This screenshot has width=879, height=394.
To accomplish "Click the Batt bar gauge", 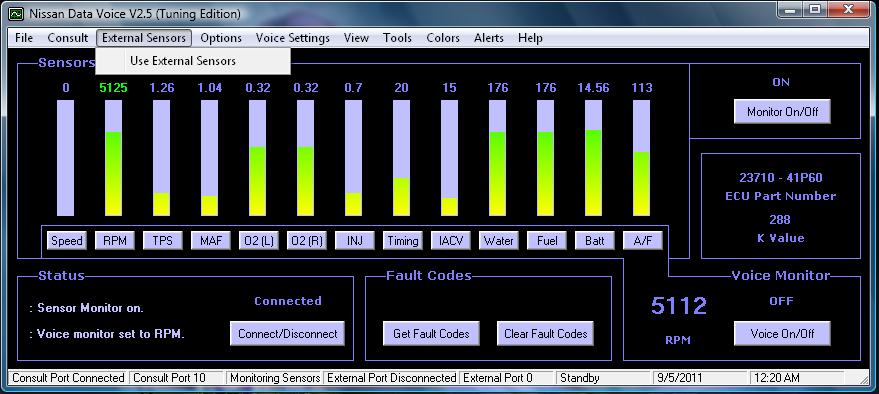I will coord(594,158).
